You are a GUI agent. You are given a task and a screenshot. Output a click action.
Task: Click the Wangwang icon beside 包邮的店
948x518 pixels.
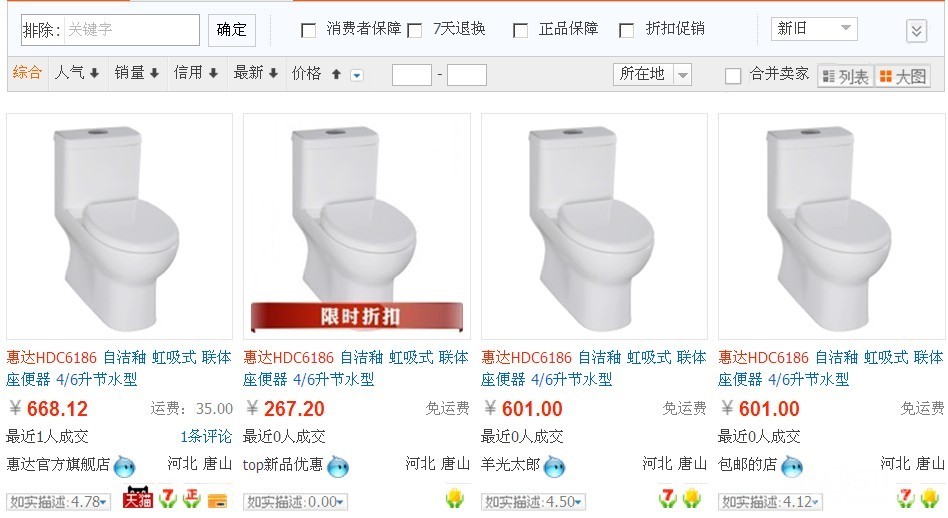[791, 466]
